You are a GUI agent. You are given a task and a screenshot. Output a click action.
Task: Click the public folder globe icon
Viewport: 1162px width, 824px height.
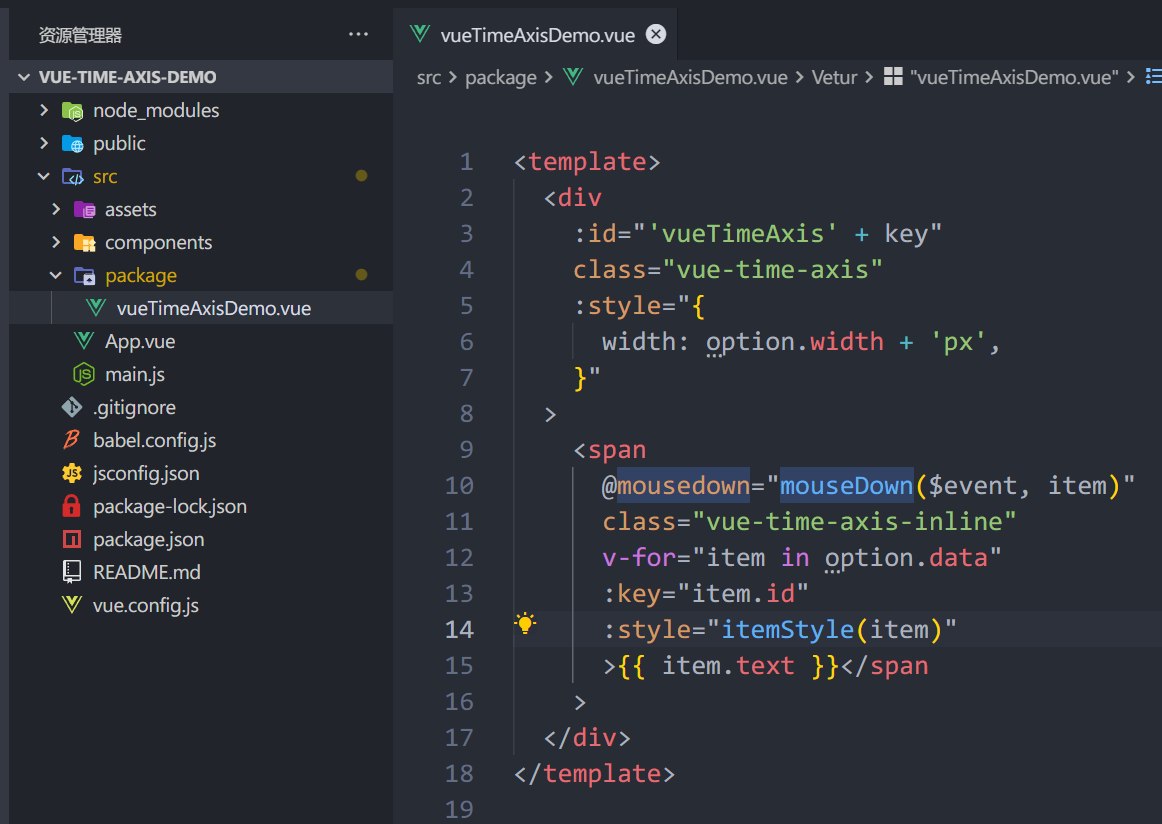pyautogui.click(x=73, y=144)
